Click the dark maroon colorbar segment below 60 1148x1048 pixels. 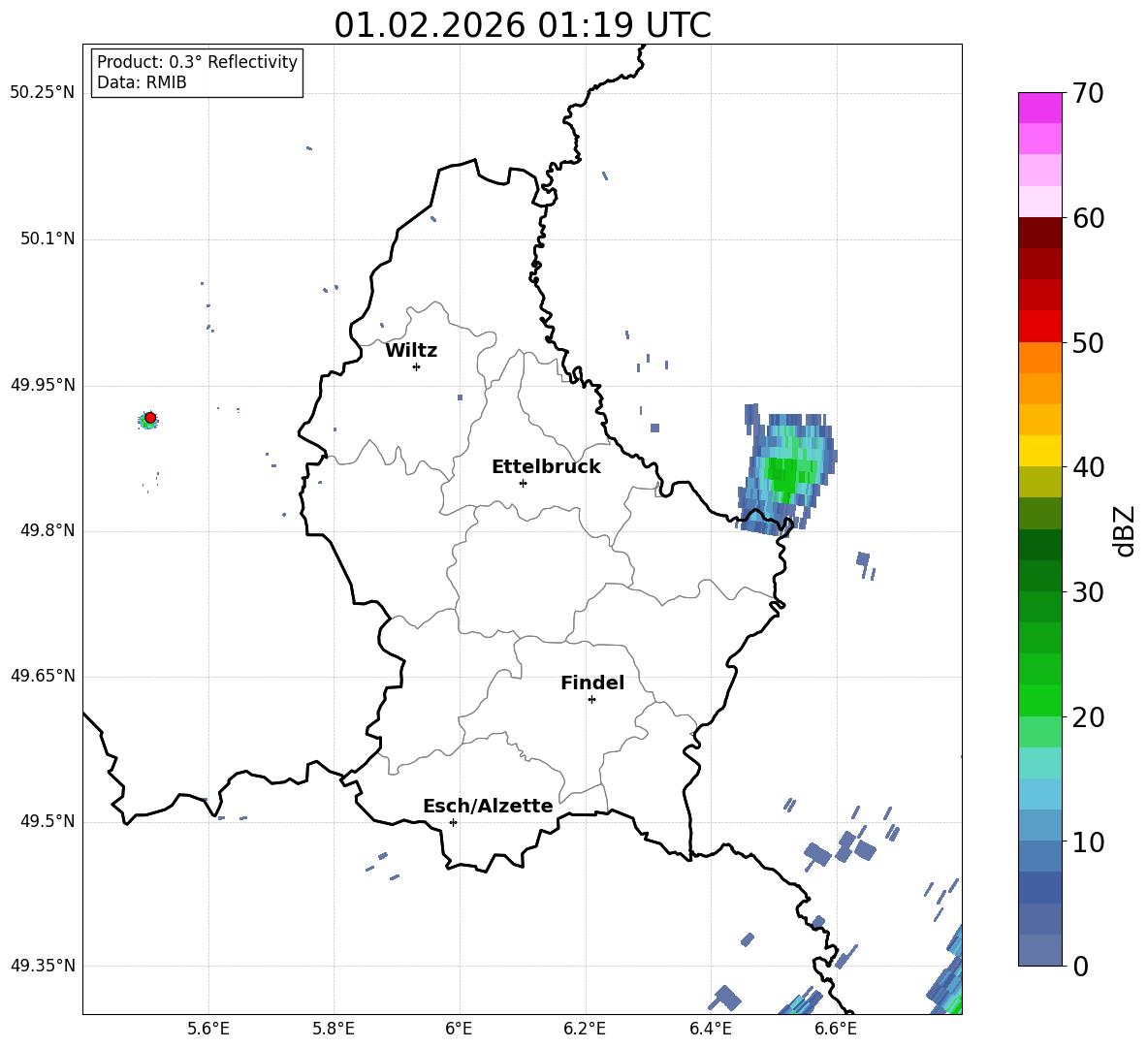[x=1039, y=233]
